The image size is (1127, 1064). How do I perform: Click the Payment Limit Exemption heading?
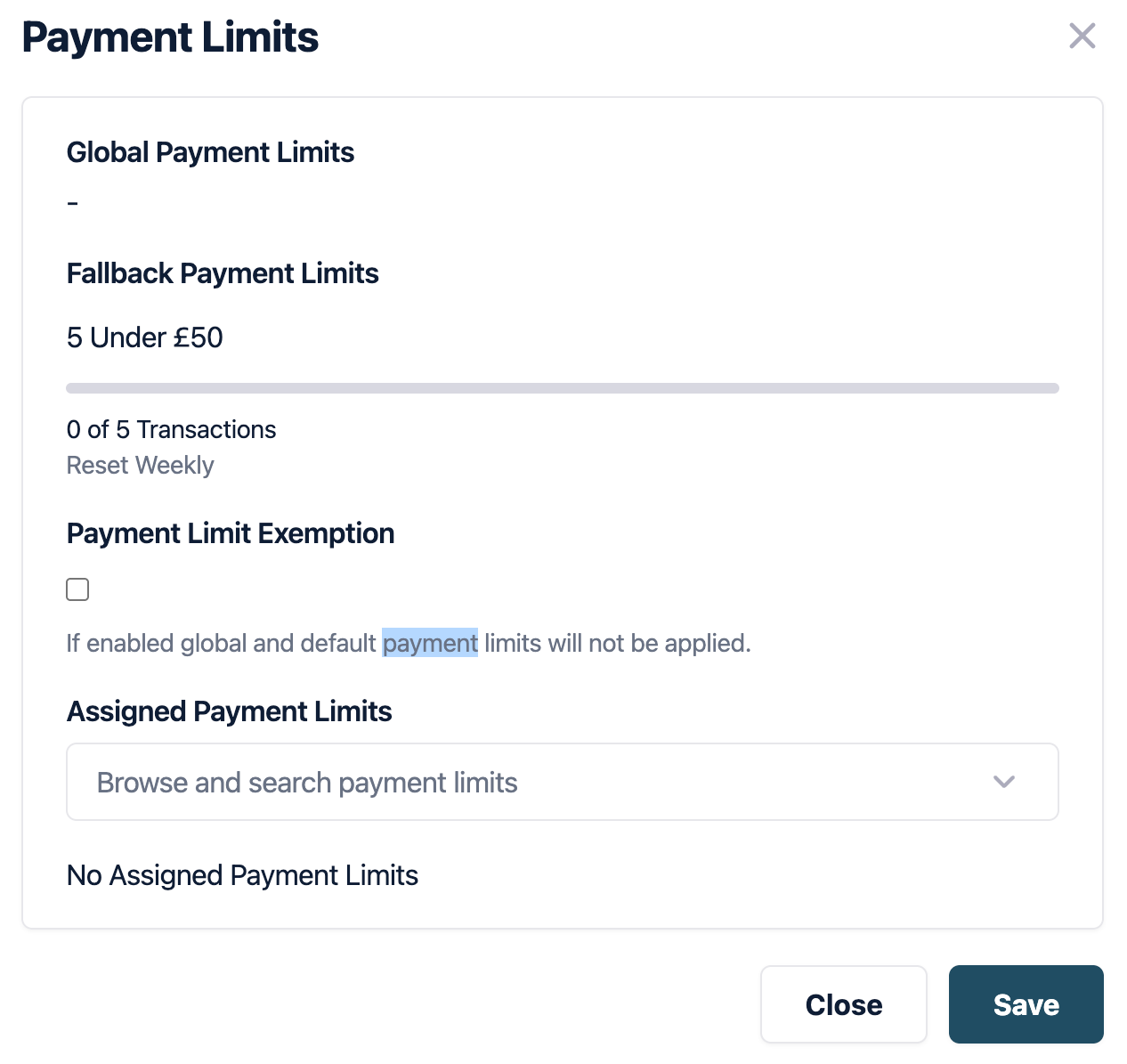click(x=230, y=533)
